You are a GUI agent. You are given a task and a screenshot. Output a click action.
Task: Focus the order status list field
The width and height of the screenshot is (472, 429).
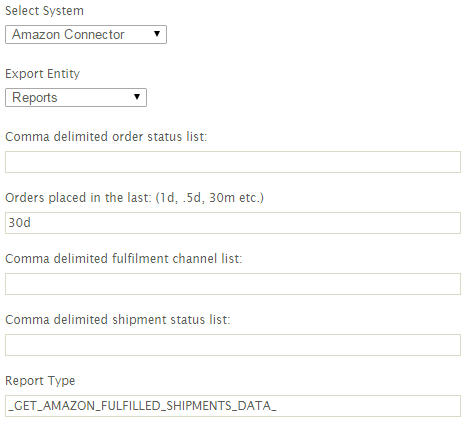pos(233,162)
